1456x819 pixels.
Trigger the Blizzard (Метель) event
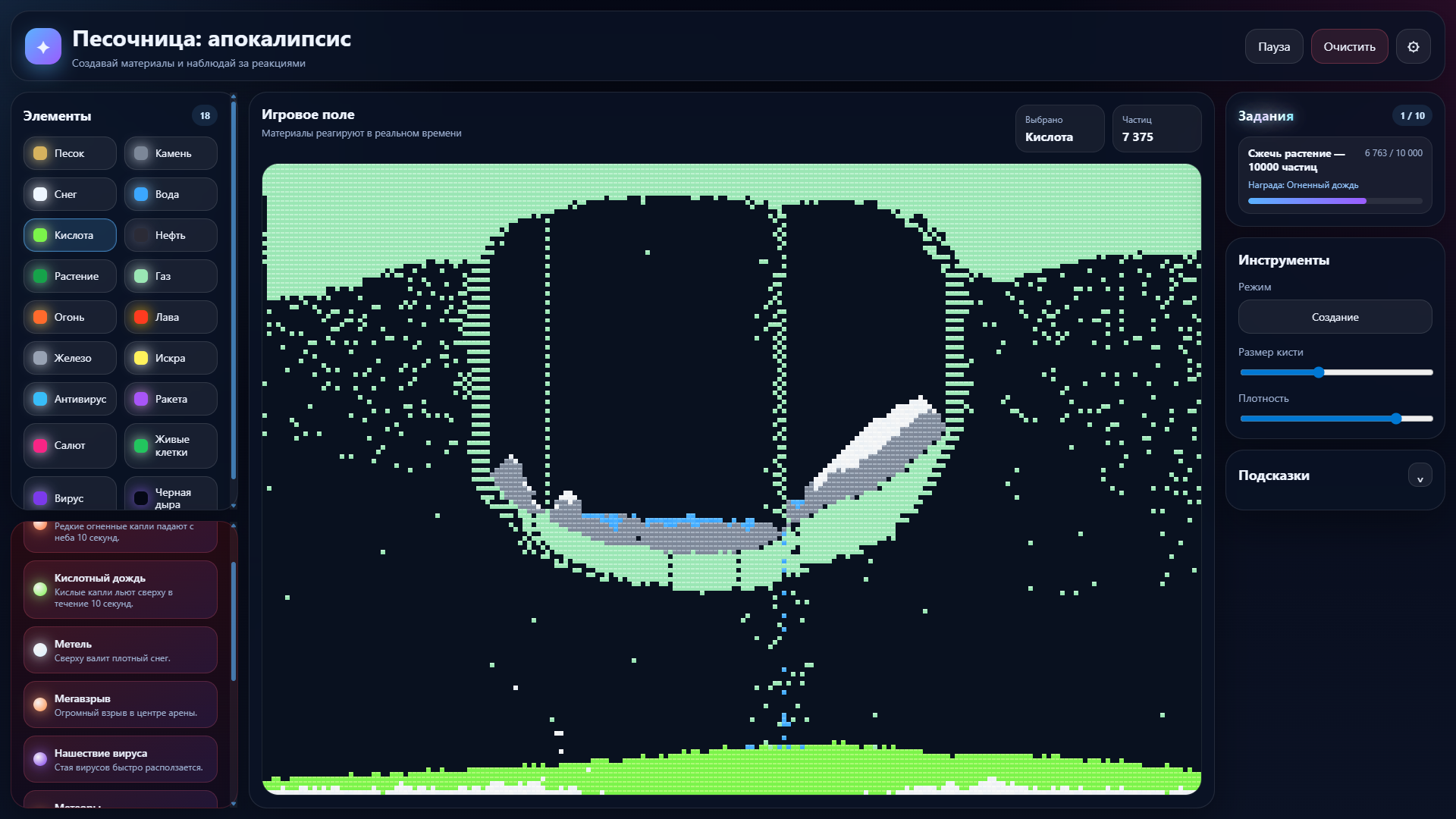[x=121, y=650]
